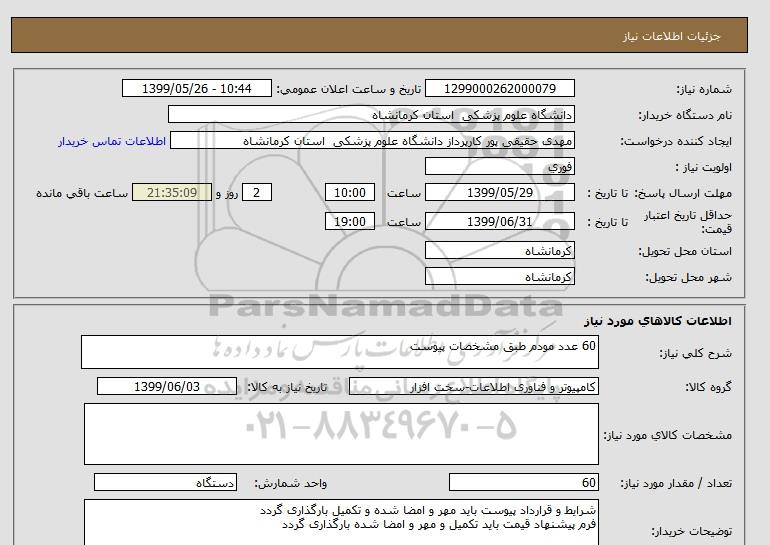Screen dimensions: 770x545
Task: Click the label مشخصات کالای مورد نیاز
Action: coord(668,435)
